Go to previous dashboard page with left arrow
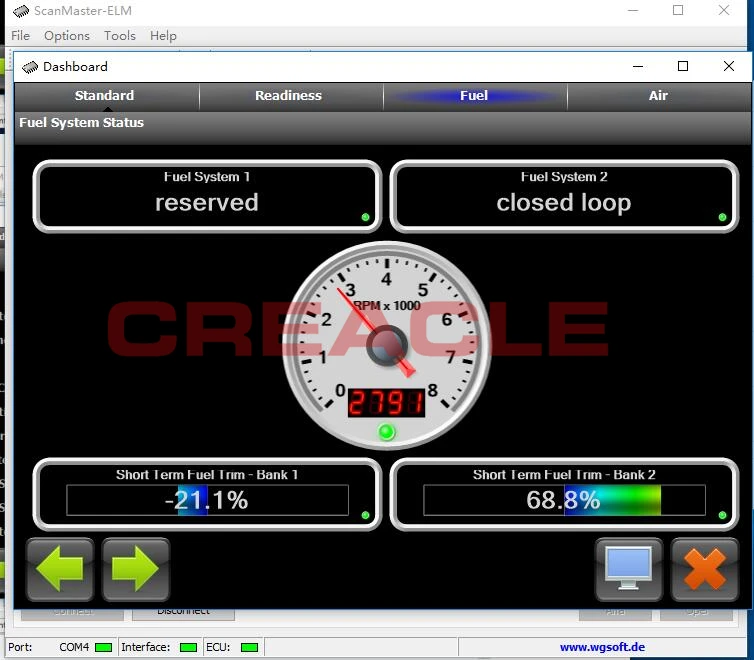 click(x=60, y=569)
